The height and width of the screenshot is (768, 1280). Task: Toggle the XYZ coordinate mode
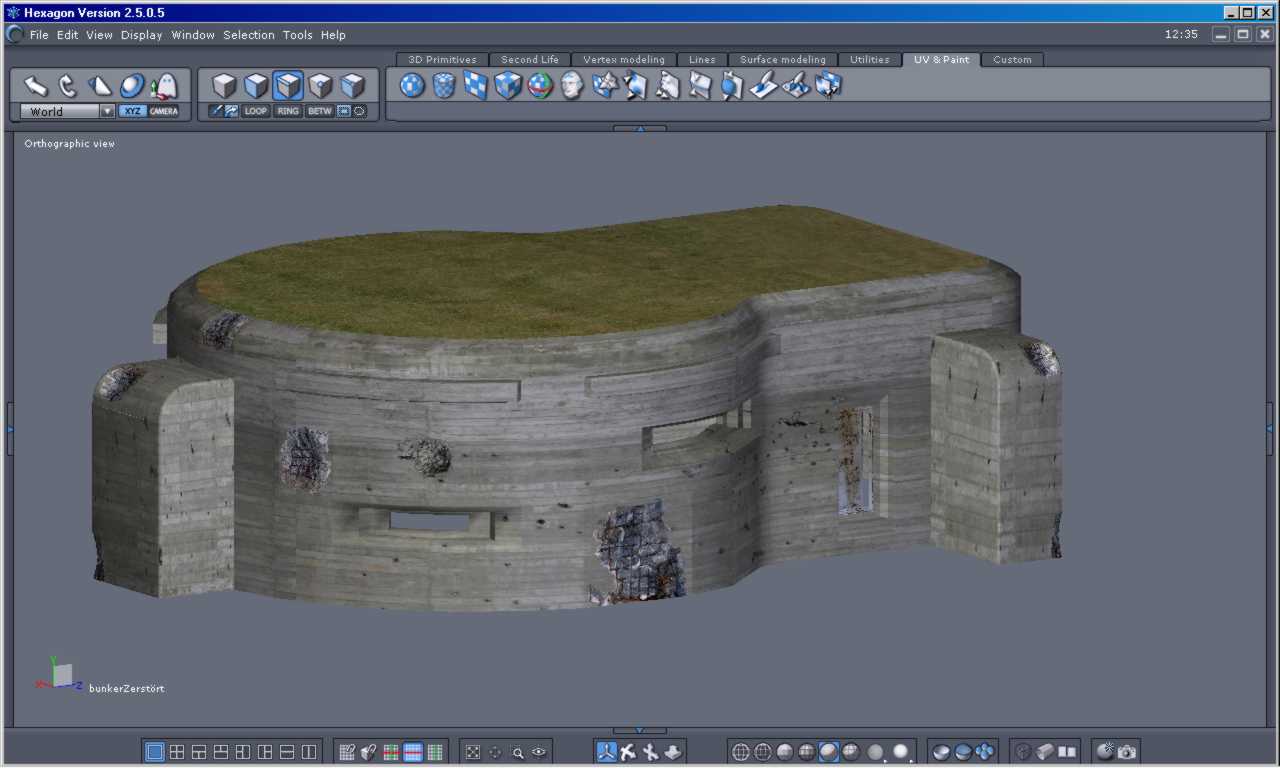coord(132,111)
